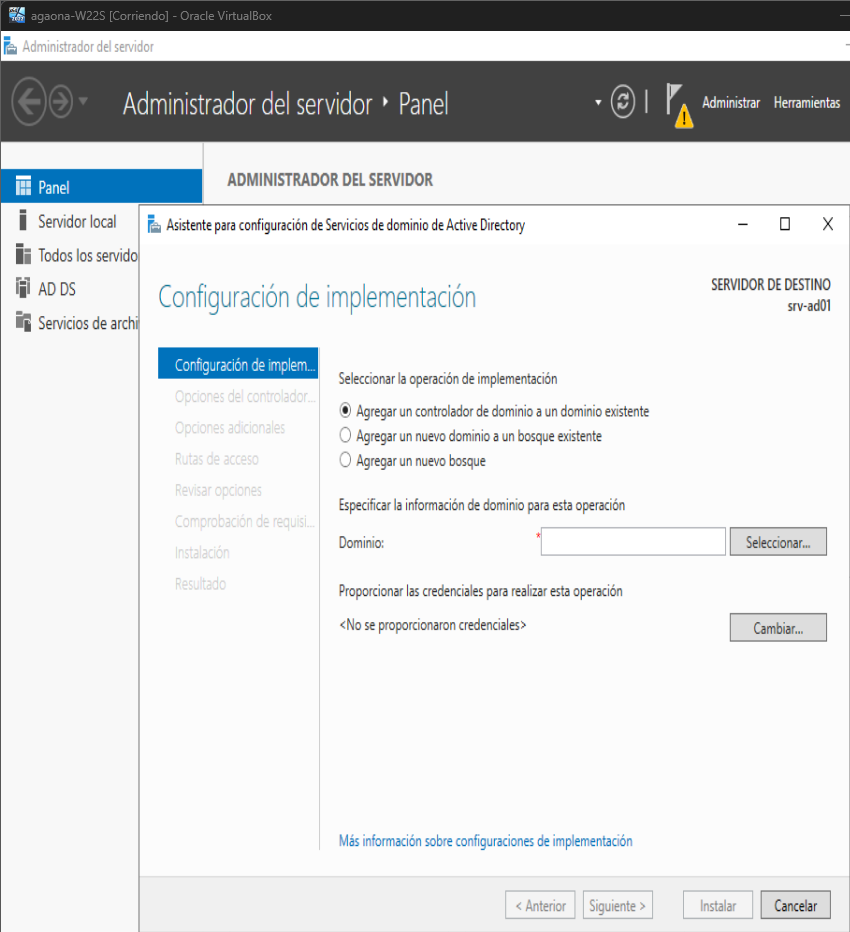The image size is (850, 932).
Task: Click the Seleccionar... button
Action: tap(778, 542)
